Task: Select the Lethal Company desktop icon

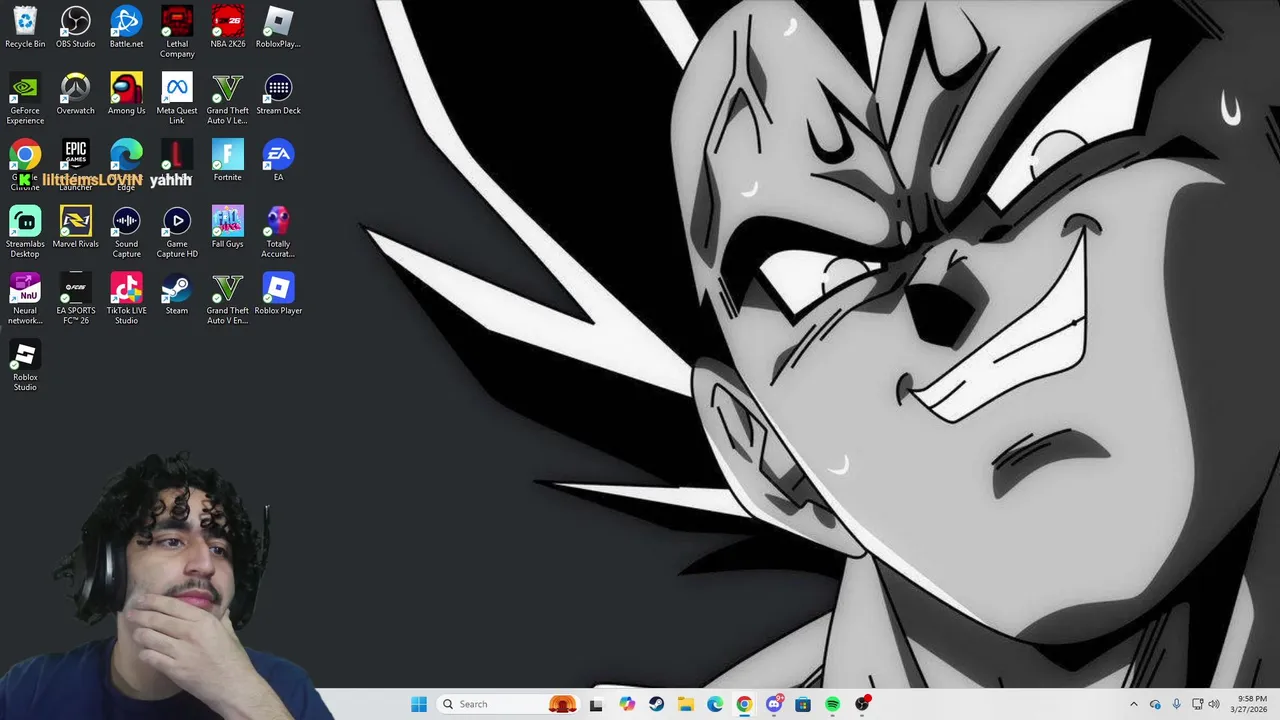Action: (177, 32)
